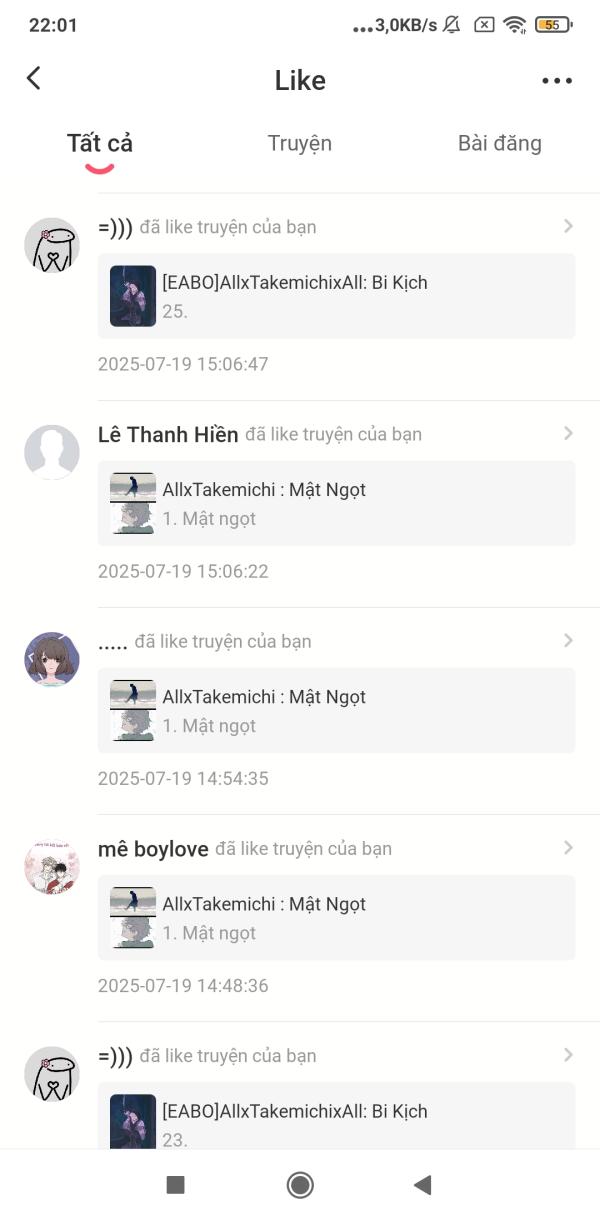Open the anime girl avatar of user .....
This screenshot has width=600, height=1221.
pyautogui.click(x=52, y=659)
